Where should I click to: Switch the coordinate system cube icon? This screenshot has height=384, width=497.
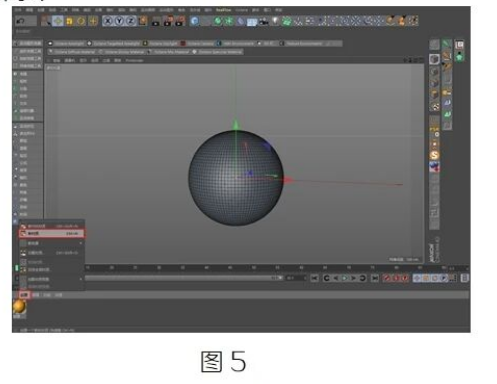click(x=143, y=21)
